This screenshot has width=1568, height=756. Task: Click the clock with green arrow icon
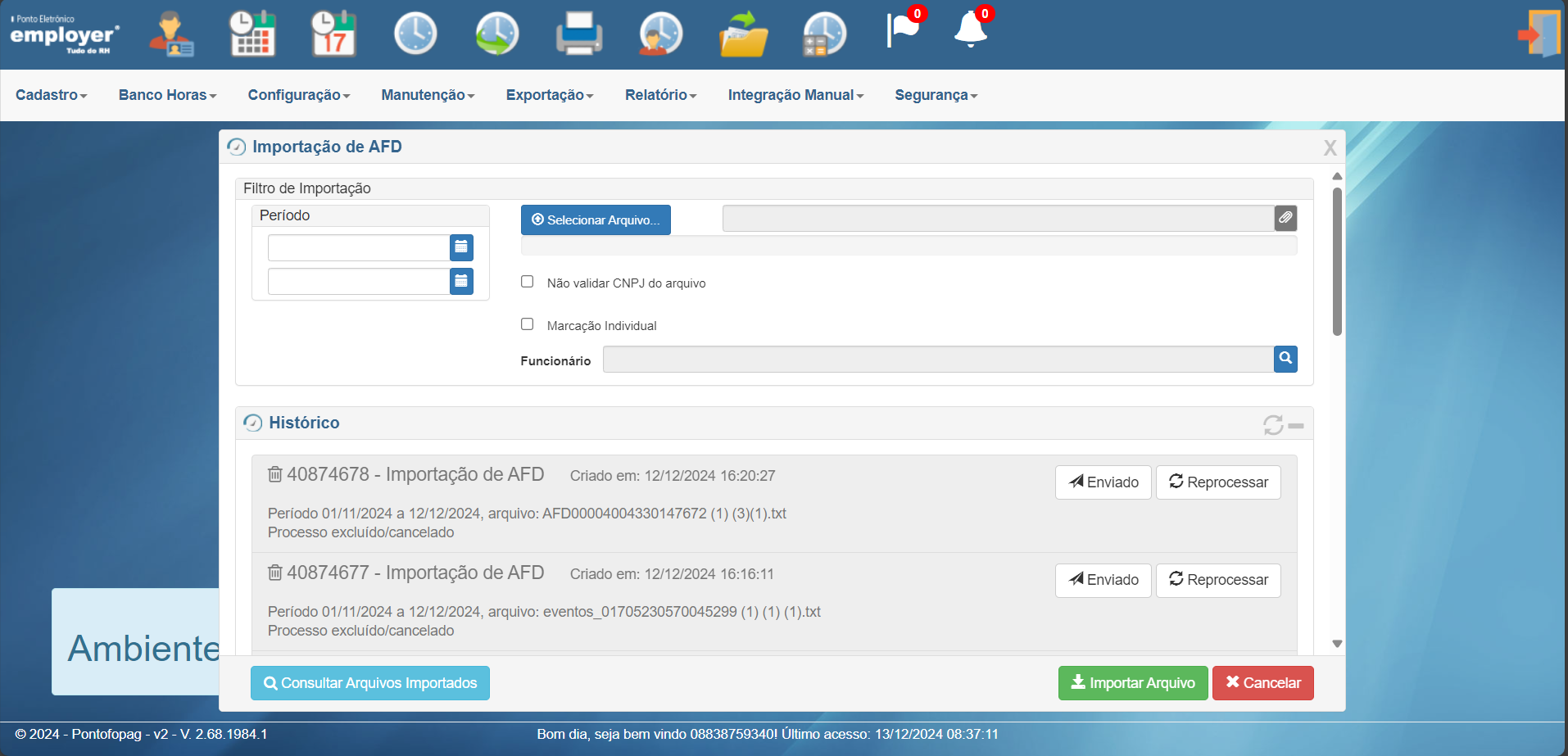(x=497, y=34)
